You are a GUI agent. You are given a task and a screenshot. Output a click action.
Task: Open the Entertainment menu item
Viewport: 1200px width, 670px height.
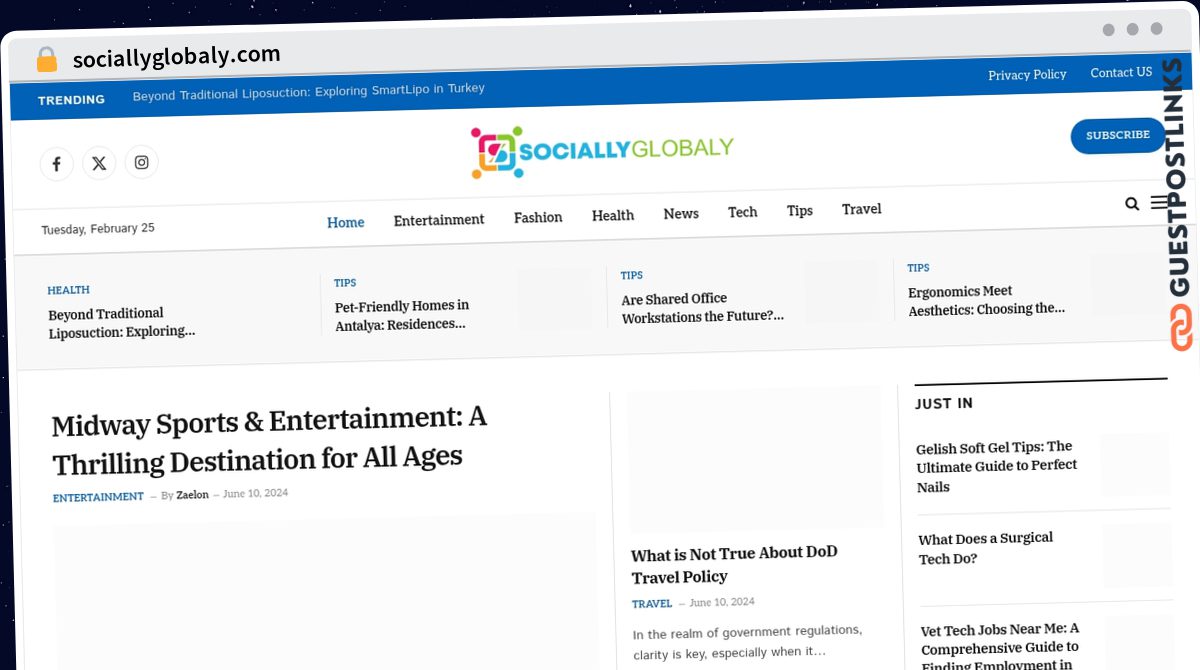439,220
